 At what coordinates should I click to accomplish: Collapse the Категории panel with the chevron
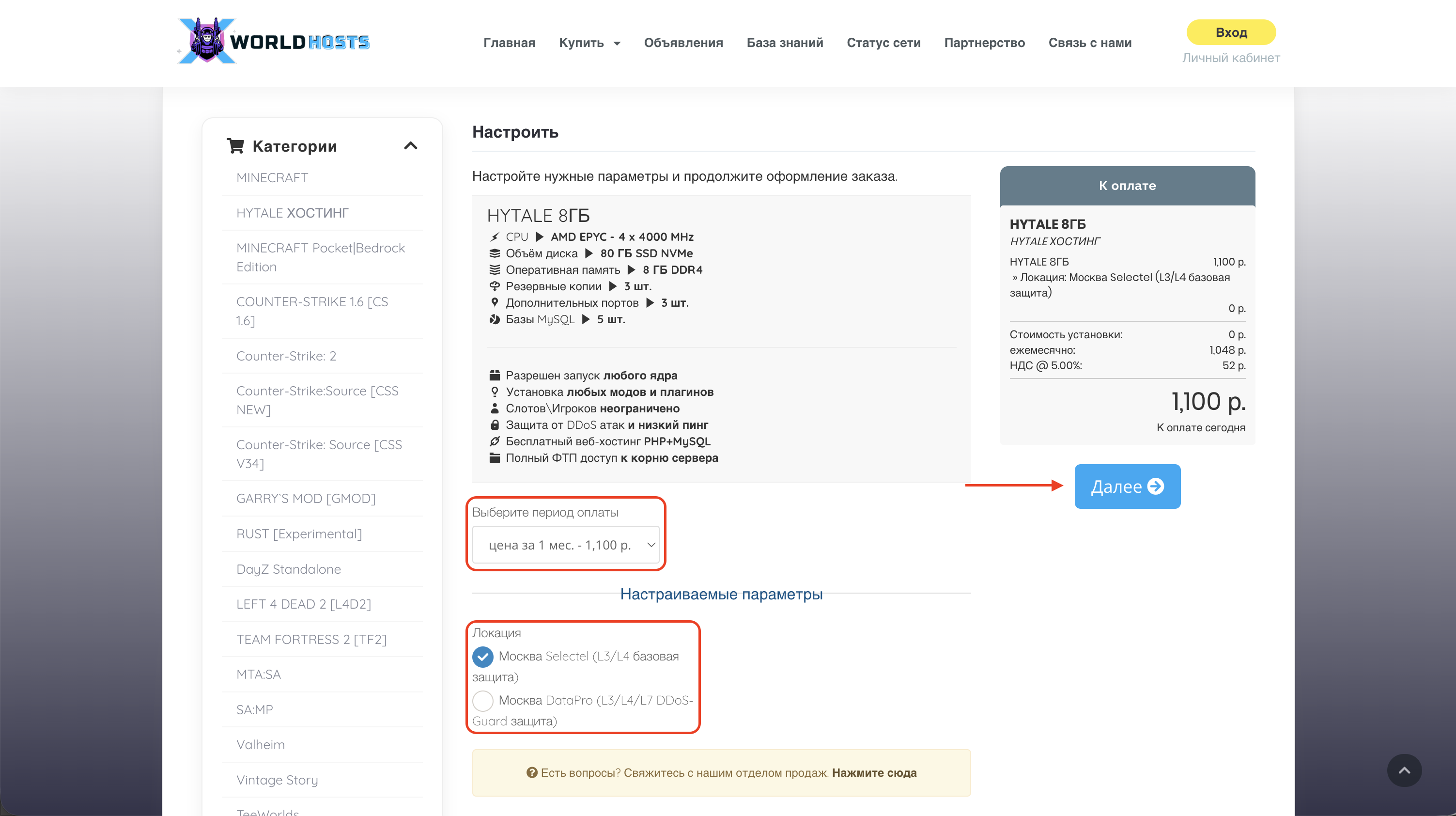(411, 146)
